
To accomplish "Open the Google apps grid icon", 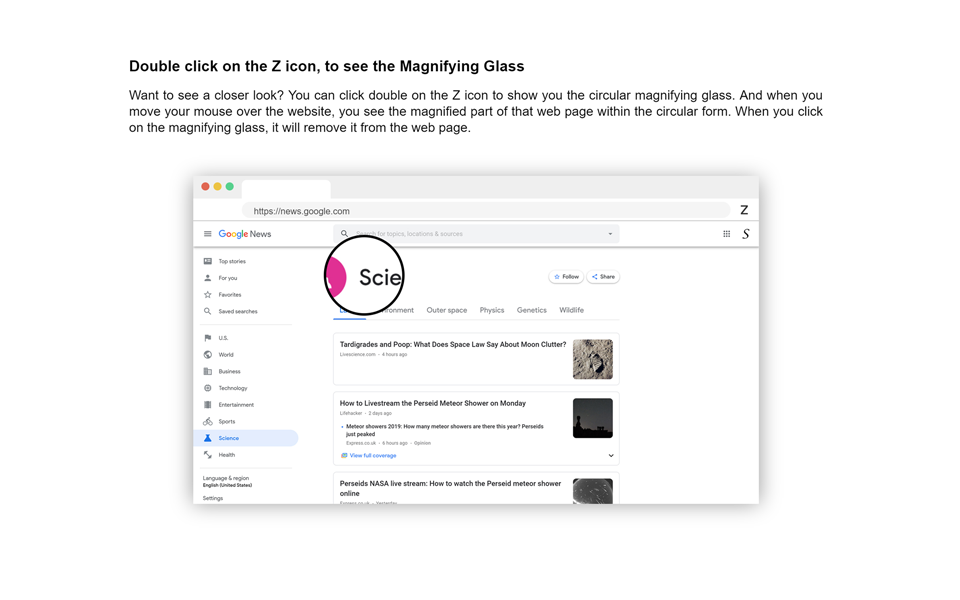I will tap(726, 234).
